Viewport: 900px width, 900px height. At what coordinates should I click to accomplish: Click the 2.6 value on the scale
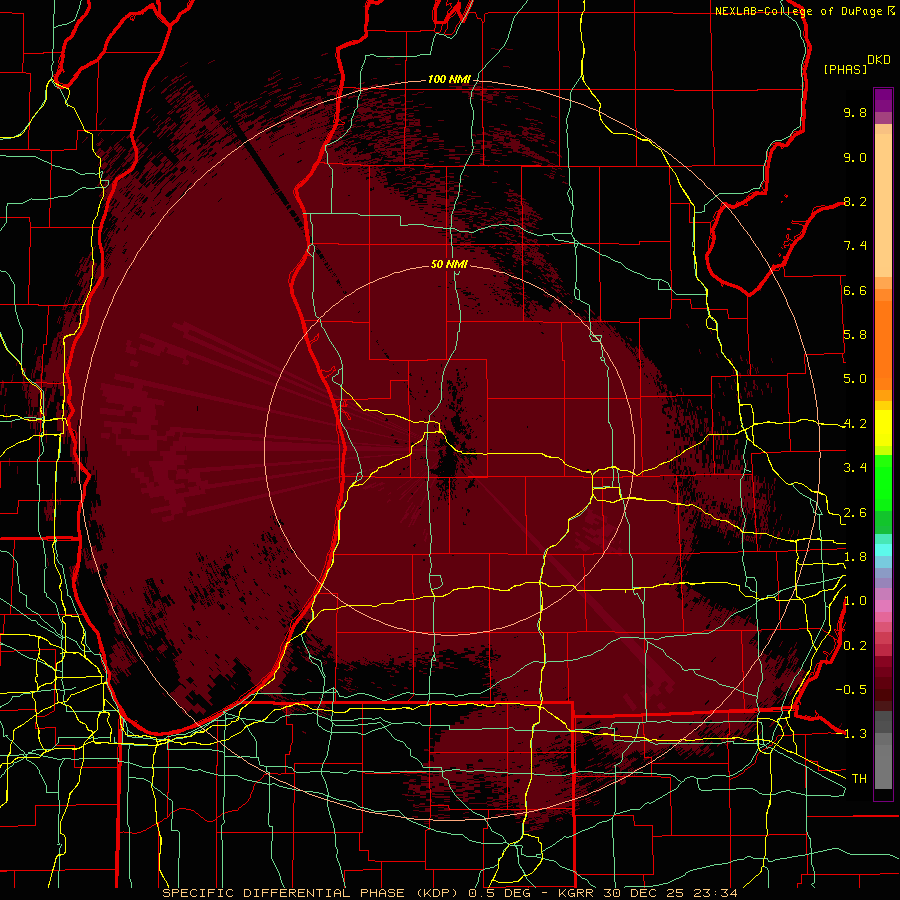855,513
